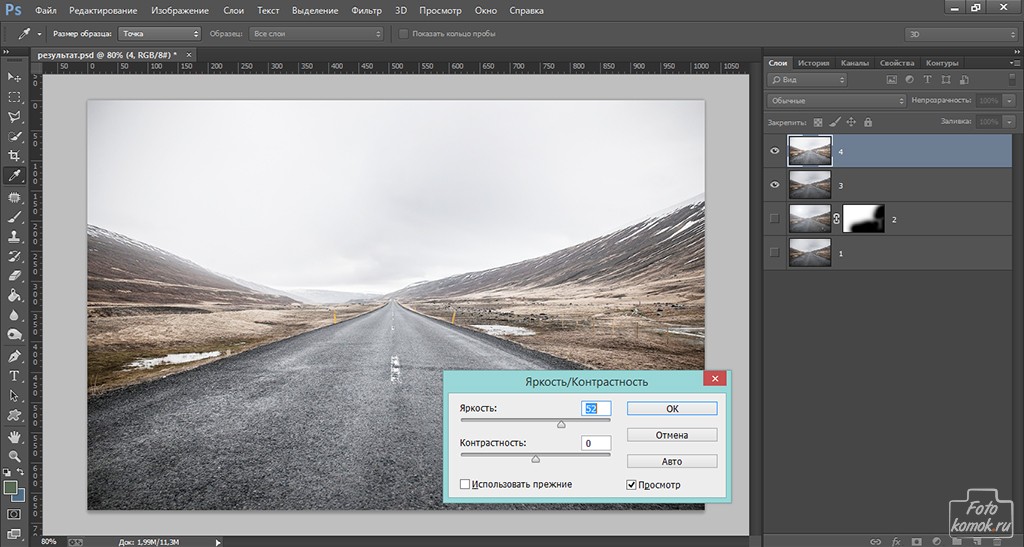Open 'Размер образца' Точка dropdown
The height and width of the screenshot is (547, 1024).
point(159,33)
